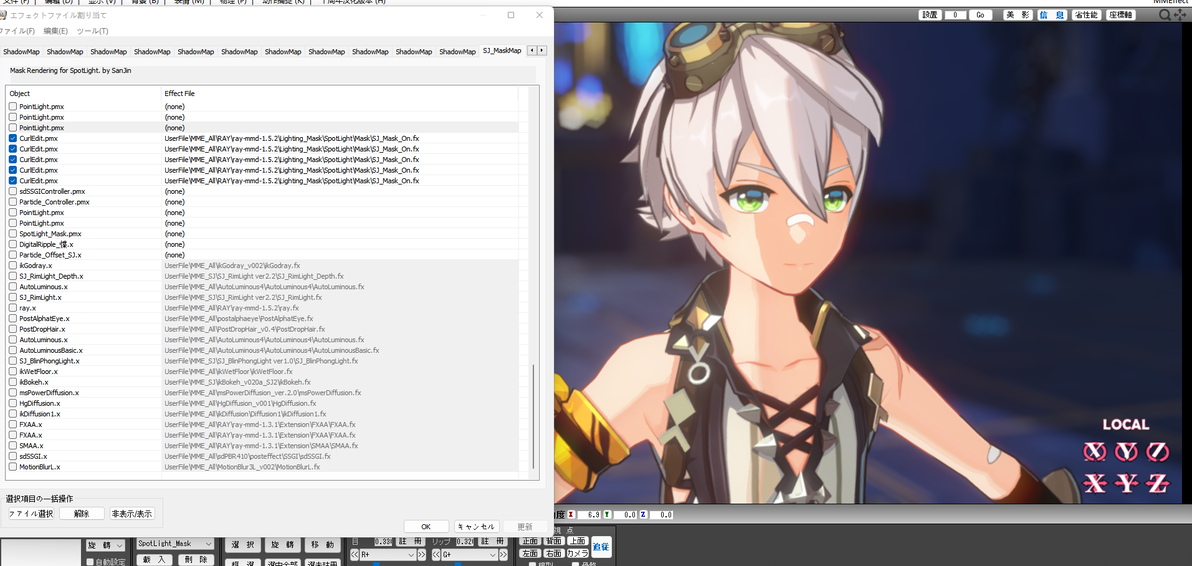This screenshot has width=1192, height=566.
Task: Open the SpotLight_Mask model dropdown
Action: click(176, 544)
